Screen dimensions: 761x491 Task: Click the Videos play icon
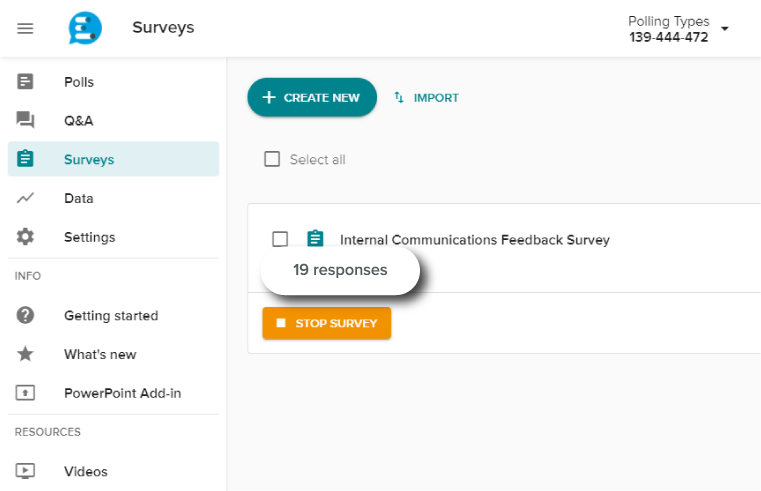click(x=26, y=471)
